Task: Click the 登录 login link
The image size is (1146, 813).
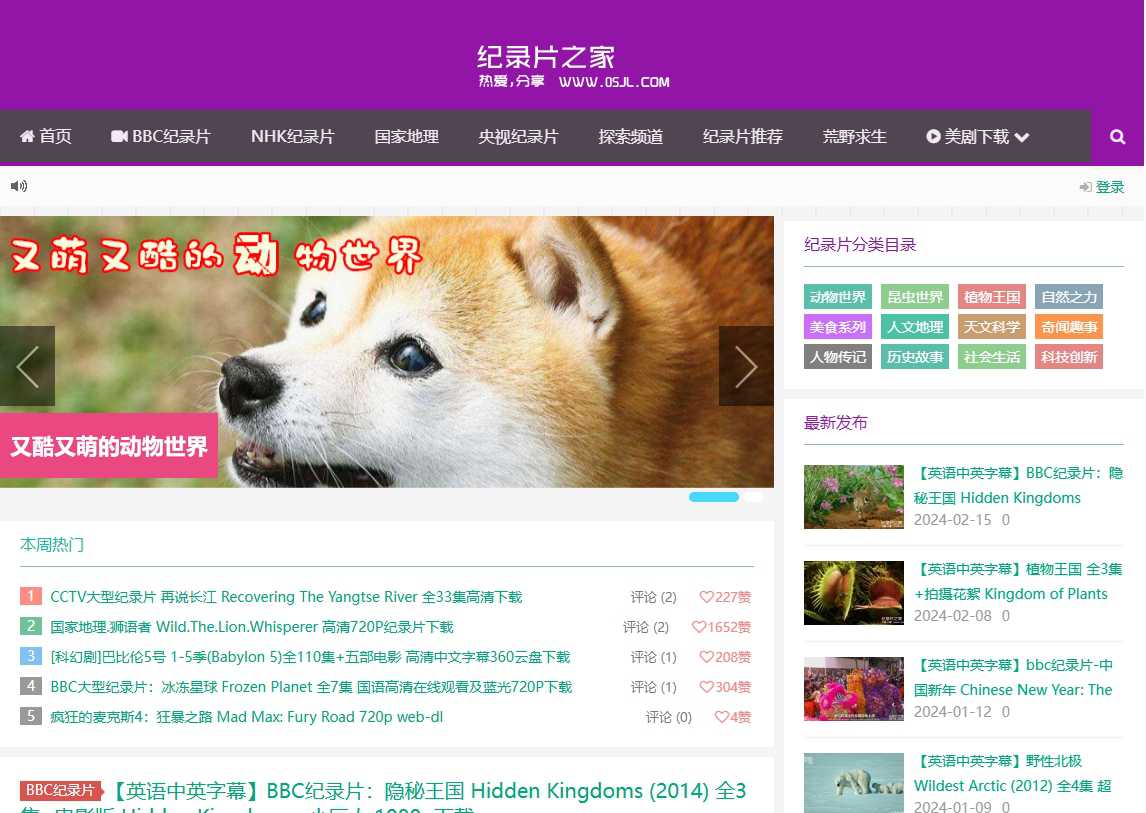Action: pyautogui.click(x=1110, y=187)
